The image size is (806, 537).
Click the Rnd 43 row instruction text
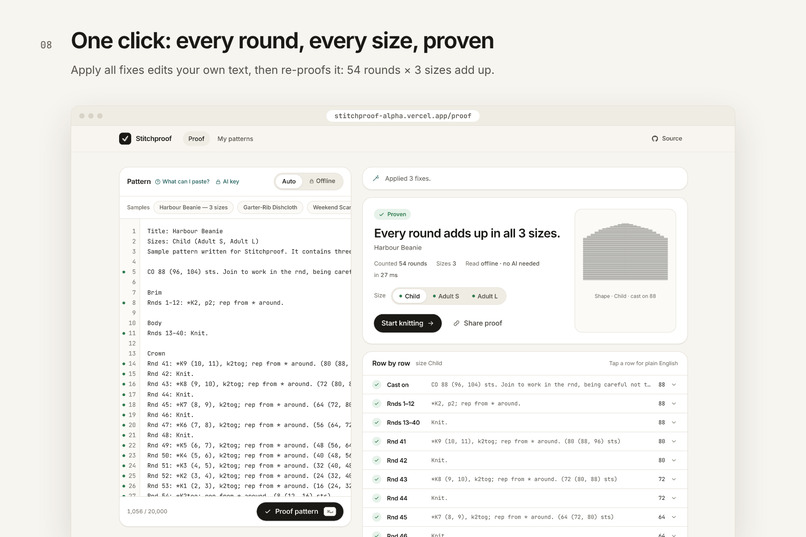point(524,479)
